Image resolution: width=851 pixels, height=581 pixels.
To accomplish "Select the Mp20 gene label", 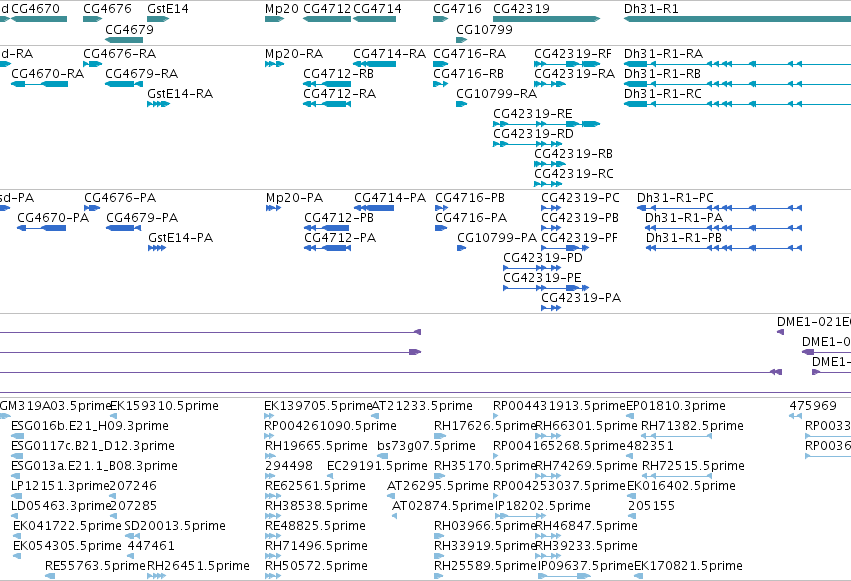I will tap(282, 9).
